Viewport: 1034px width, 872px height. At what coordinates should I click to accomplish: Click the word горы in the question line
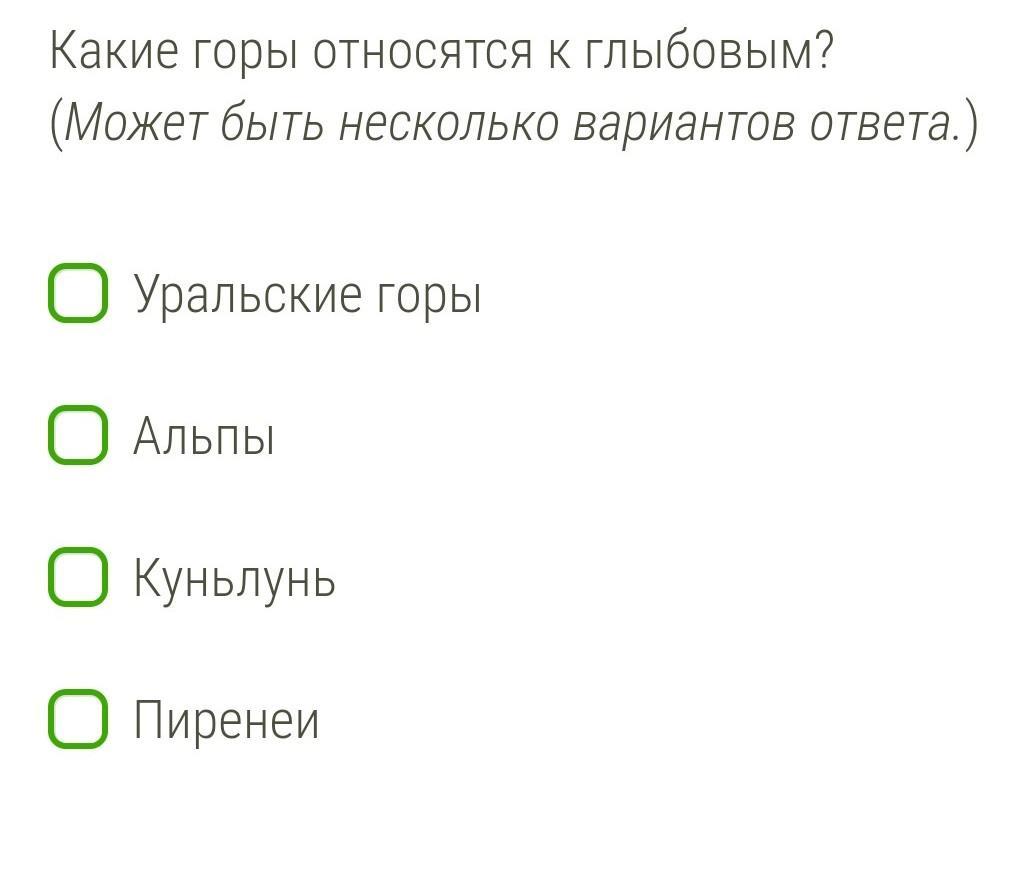coord(245,55)
